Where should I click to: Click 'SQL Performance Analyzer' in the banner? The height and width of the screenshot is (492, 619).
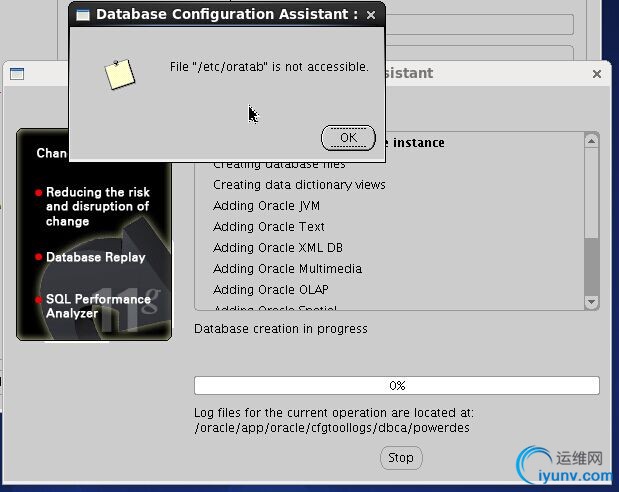coord(98,306)
